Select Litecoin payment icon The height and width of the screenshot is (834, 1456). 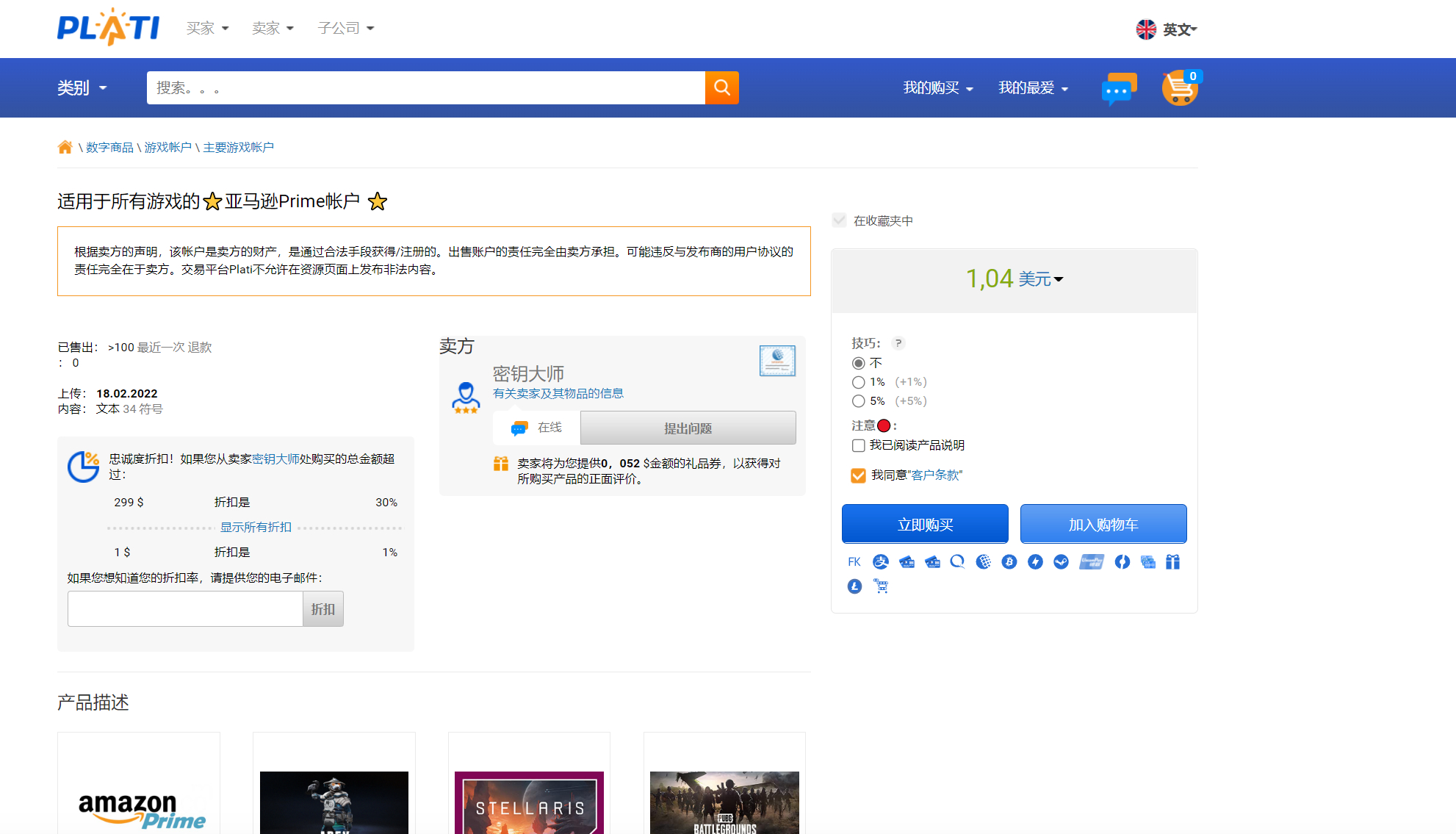pyautogui.click(x=854, y=586)
